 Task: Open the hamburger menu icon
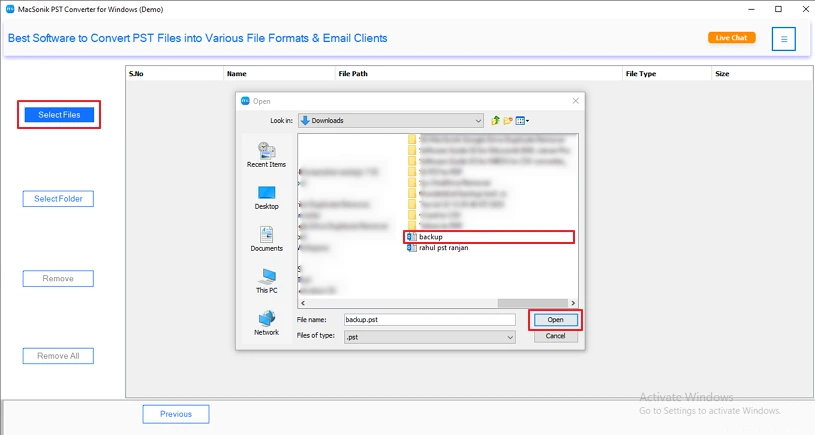click(x=784, y=39)
